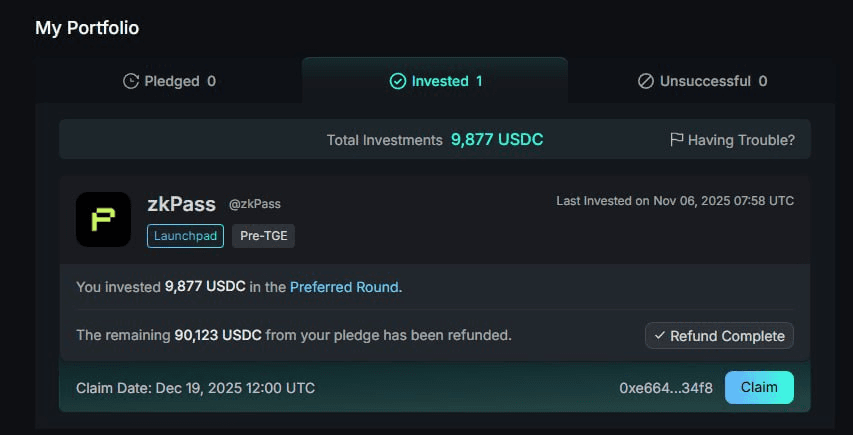Open the Having Trouble? help link
853x435 pixels.
point(741,140)
